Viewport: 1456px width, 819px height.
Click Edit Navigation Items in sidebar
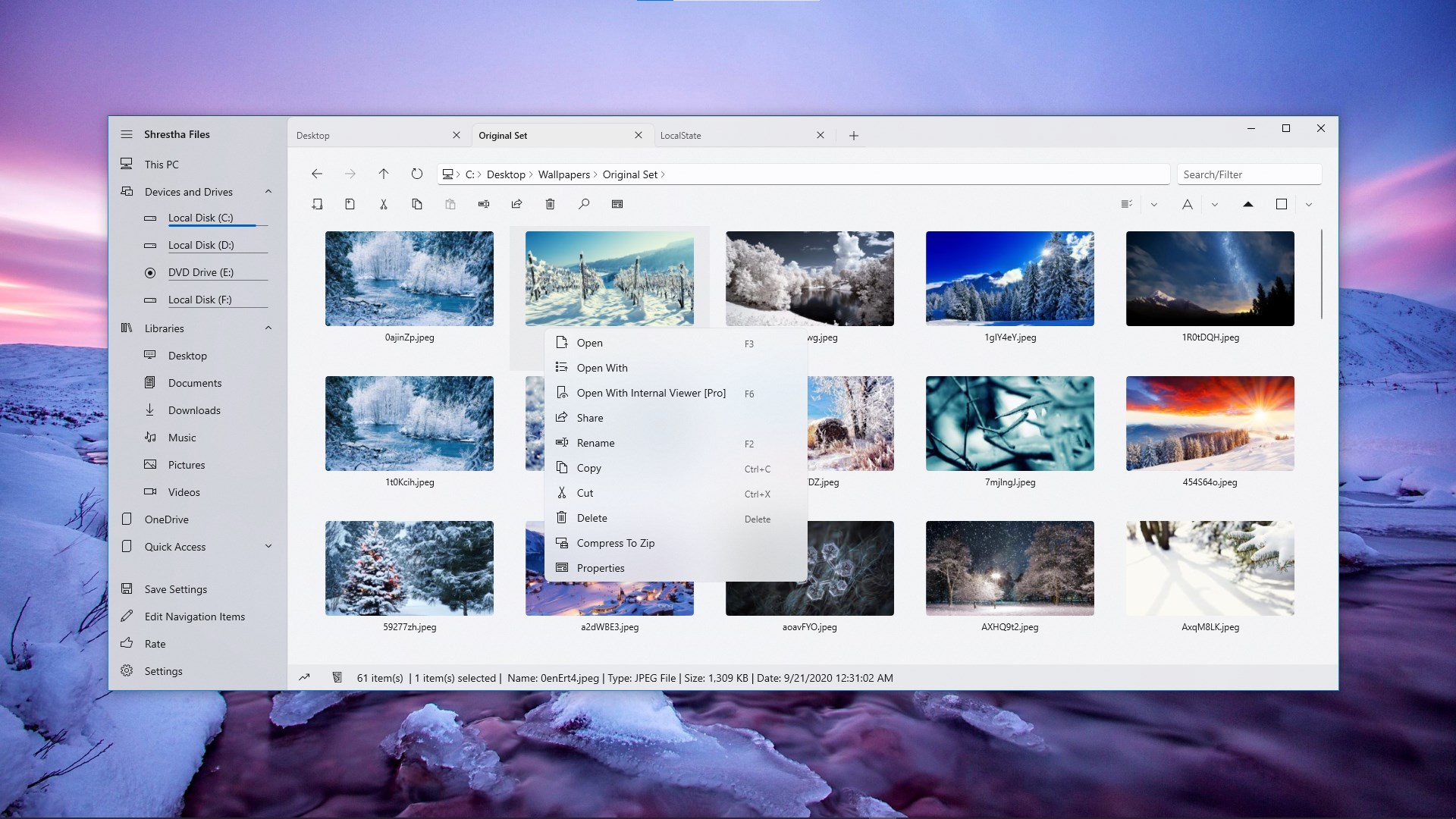(194, 617)
